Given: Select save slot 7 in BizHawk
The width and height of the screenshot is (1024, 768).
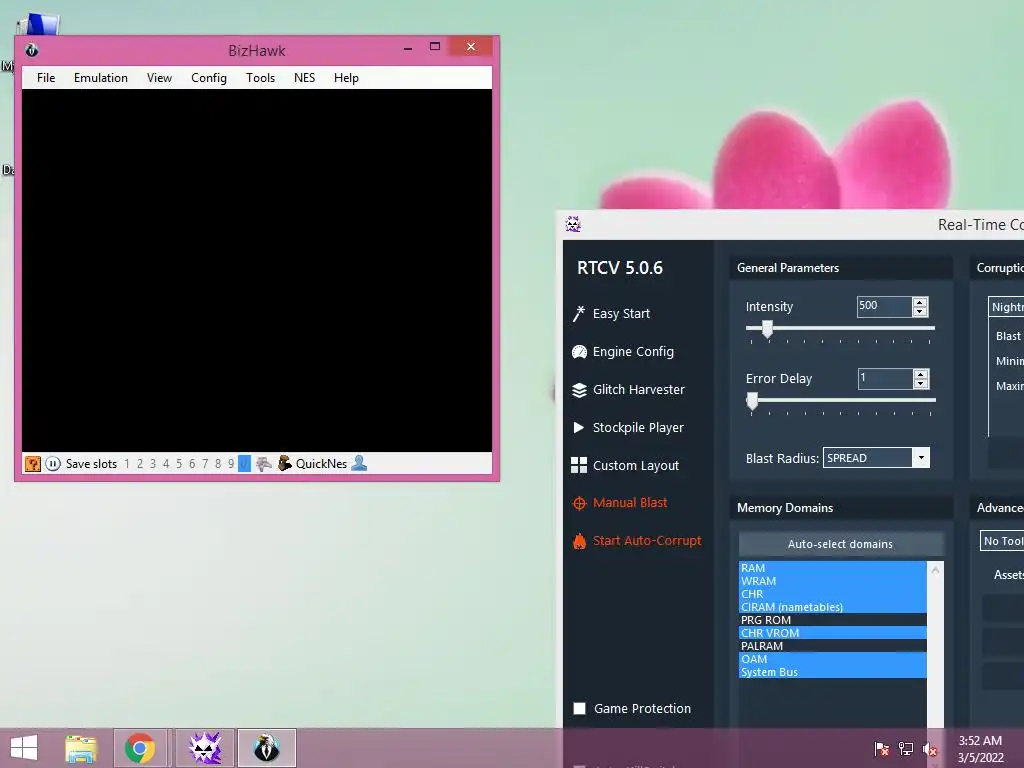Looking at the screenshot, I should click(x=205, y=464).
